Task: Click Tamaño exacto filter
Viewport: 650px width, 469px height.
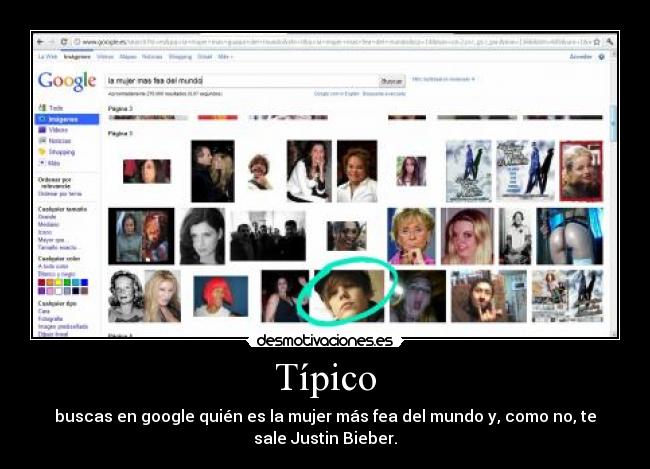Action: [x=58, y=248]
